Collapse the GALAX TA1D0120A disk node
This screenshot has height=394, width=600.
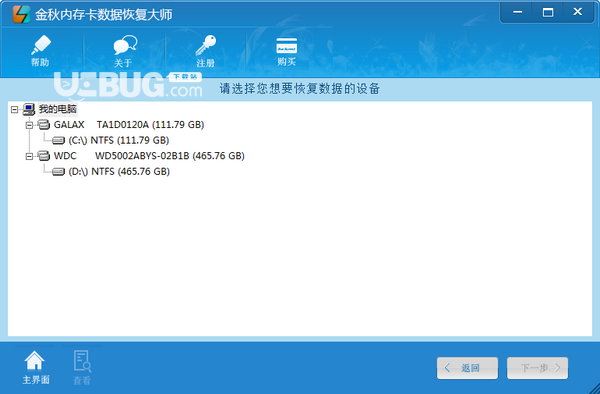[x=29, y=125]
